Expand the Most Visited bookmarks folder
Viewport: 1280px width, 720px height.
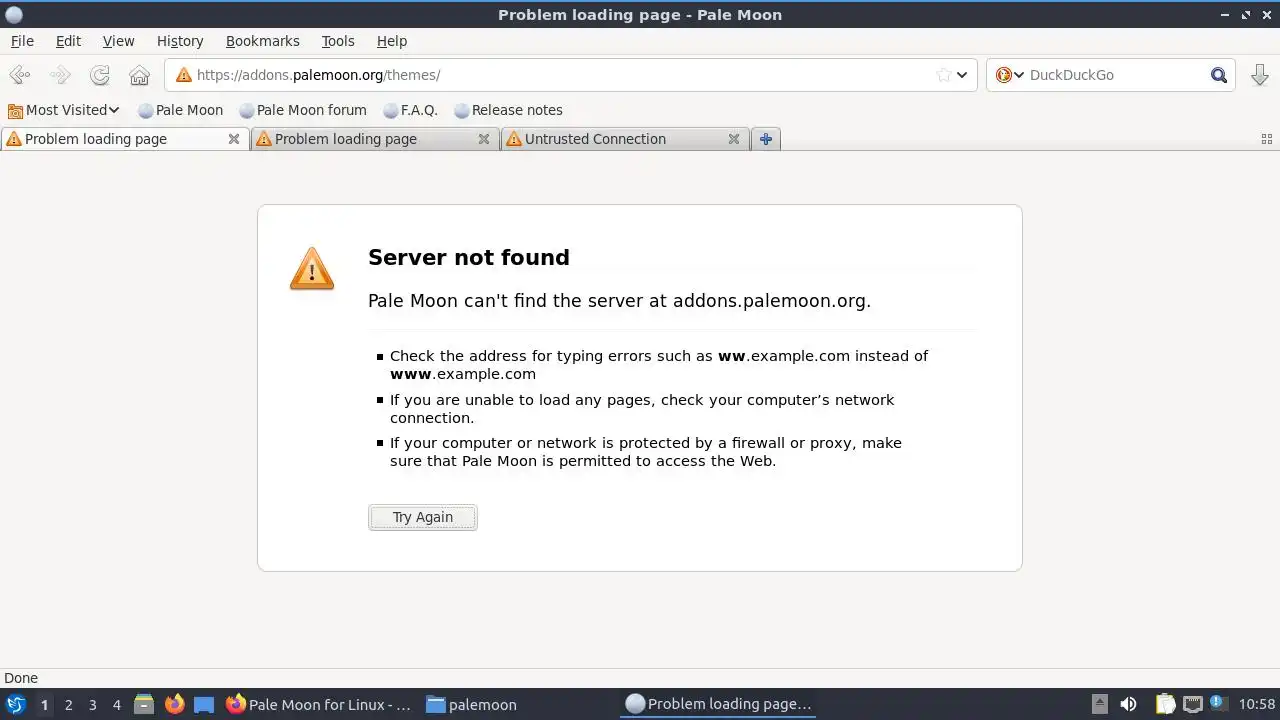(63, 110)
